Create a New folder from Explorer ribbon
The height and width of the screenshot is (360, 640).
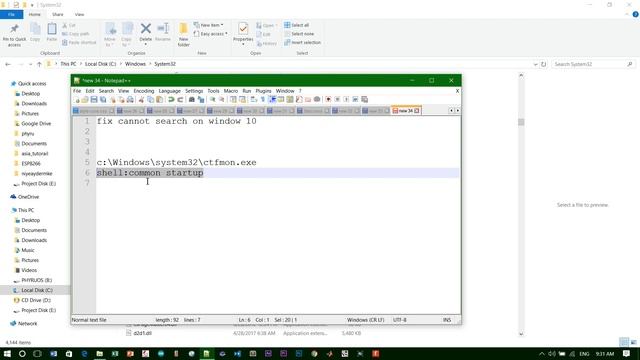pyautogui.click(x=184, y=35)
